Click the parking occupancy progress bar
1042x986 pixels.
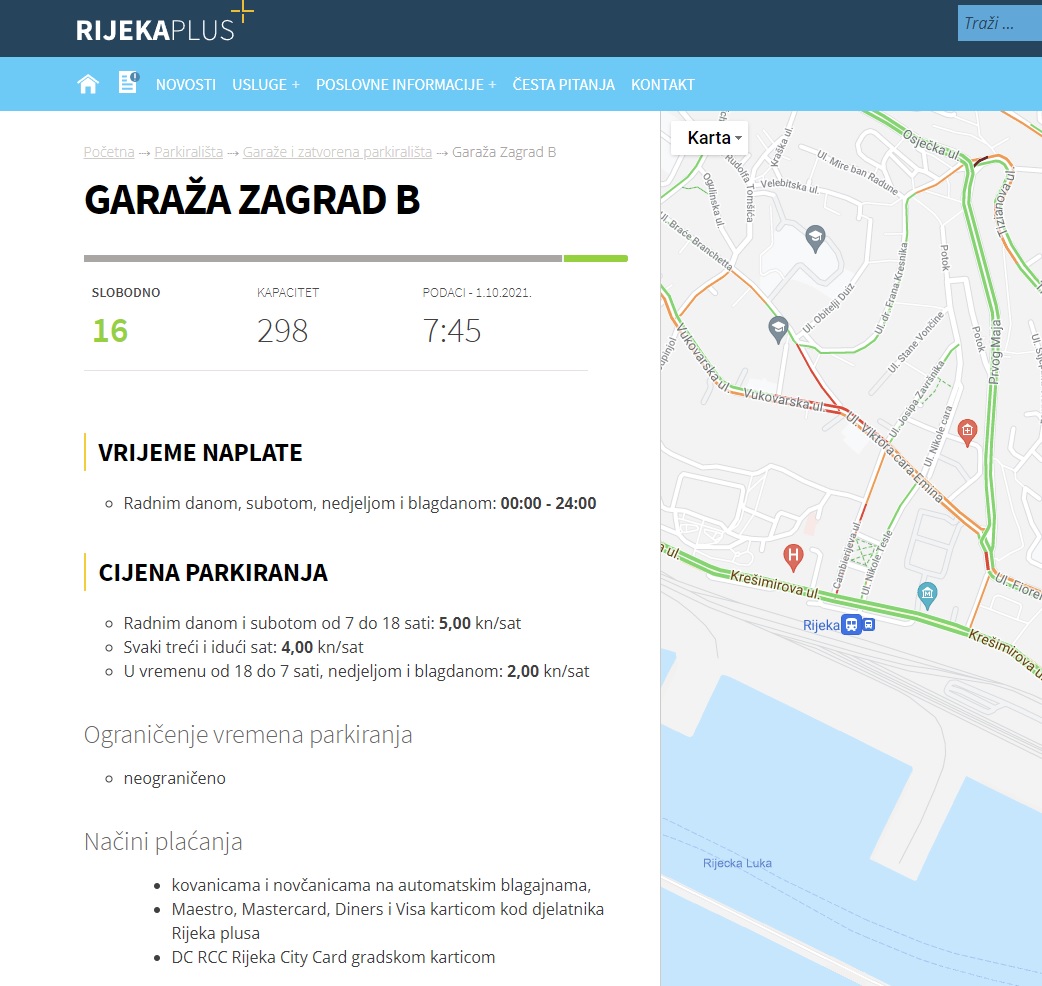point(355,258)
